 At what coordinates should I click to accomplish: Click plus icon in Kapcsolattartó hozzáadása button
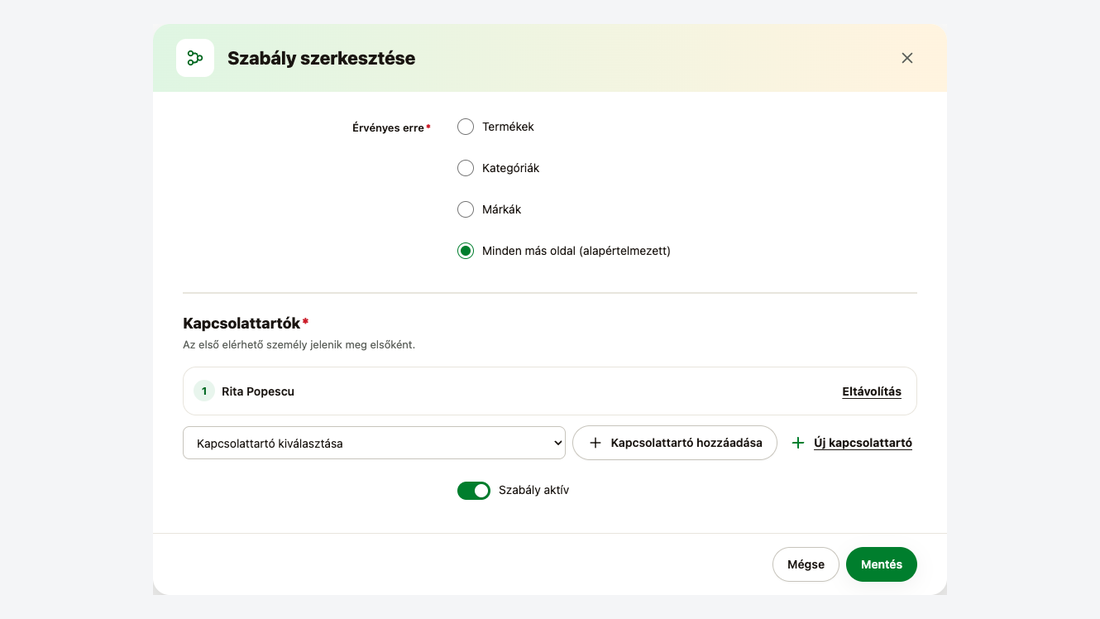tap(595, 443)
